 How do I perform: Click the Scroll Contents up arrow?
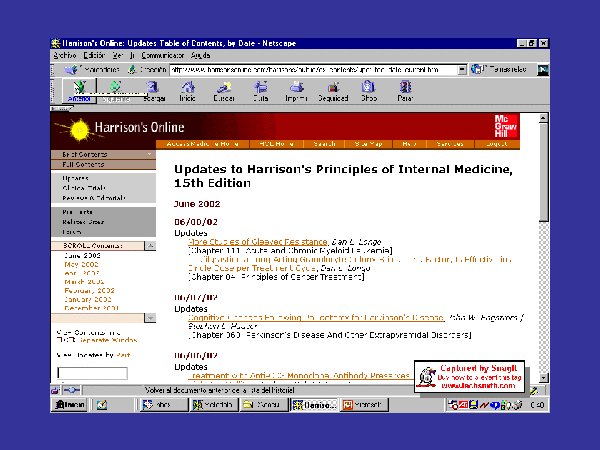coord(150,246)
